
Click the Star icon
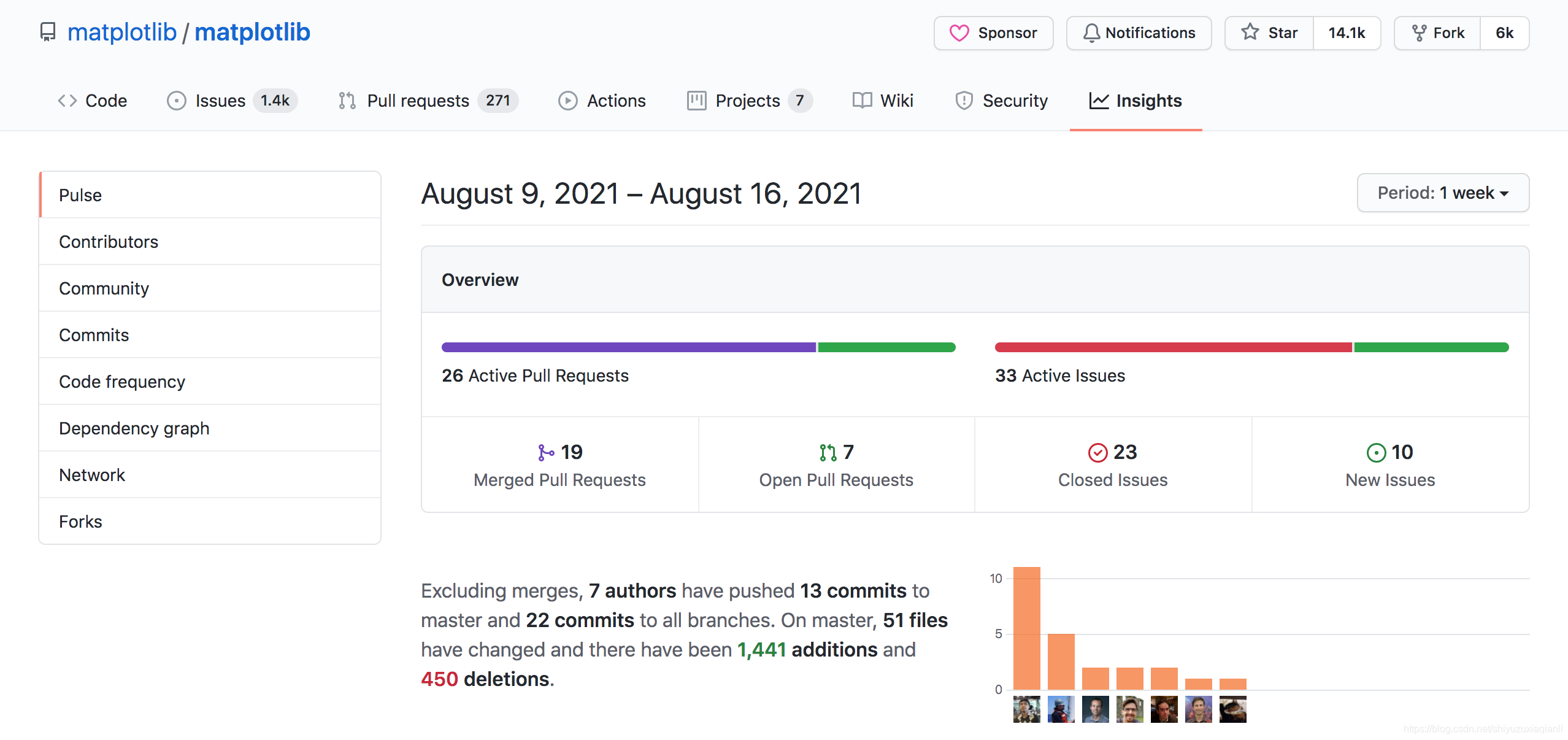(1250, 33)
